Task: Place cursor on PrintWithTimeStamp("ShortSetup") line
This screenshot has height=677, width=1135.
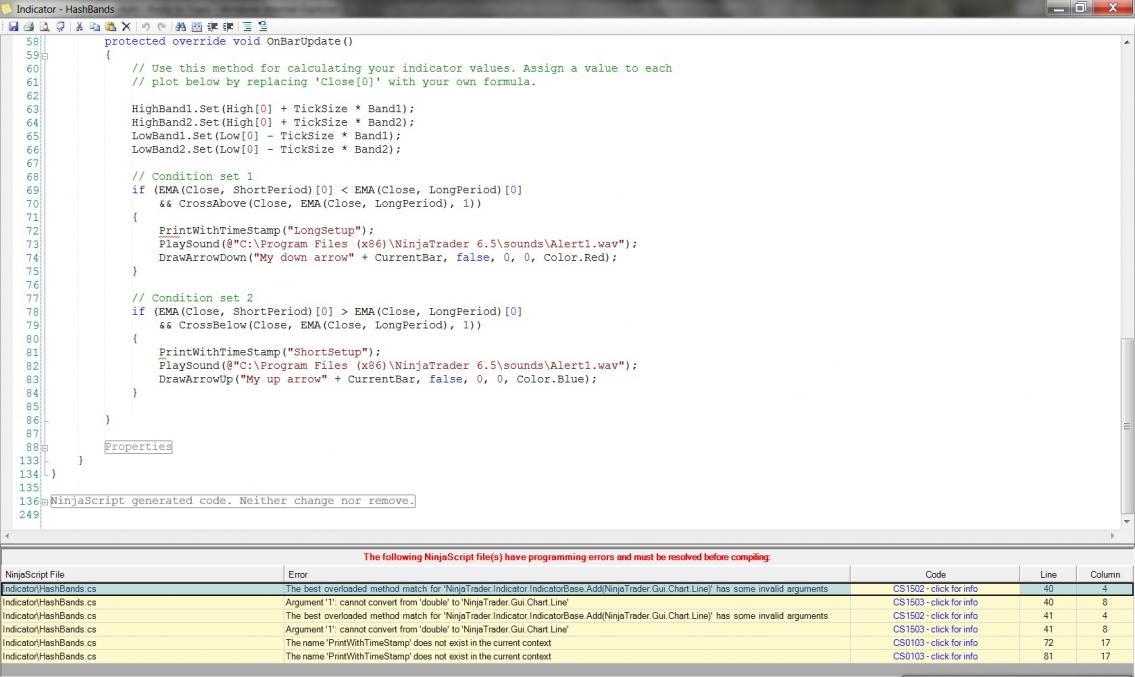Action: coord(269,352)
